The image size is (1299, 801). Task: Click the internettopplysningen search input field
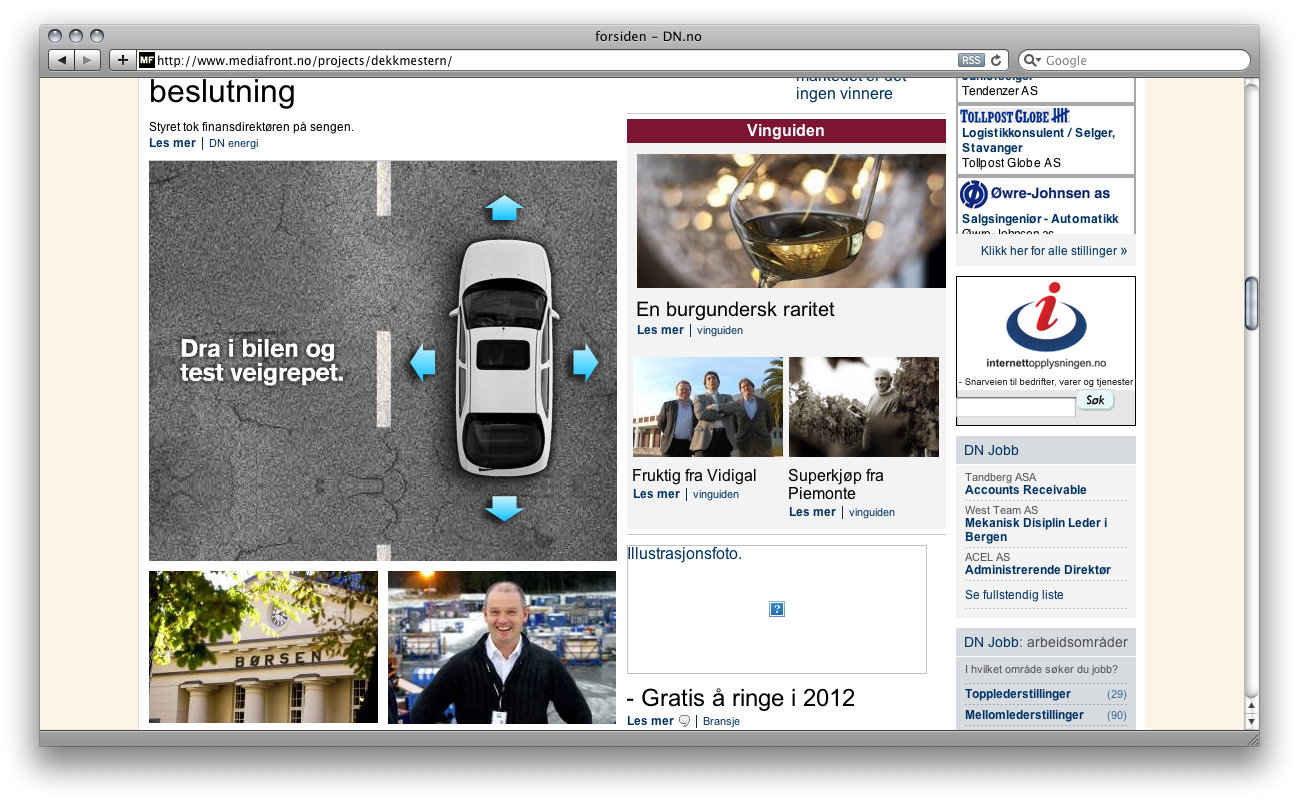click(x=1016, y=407)
